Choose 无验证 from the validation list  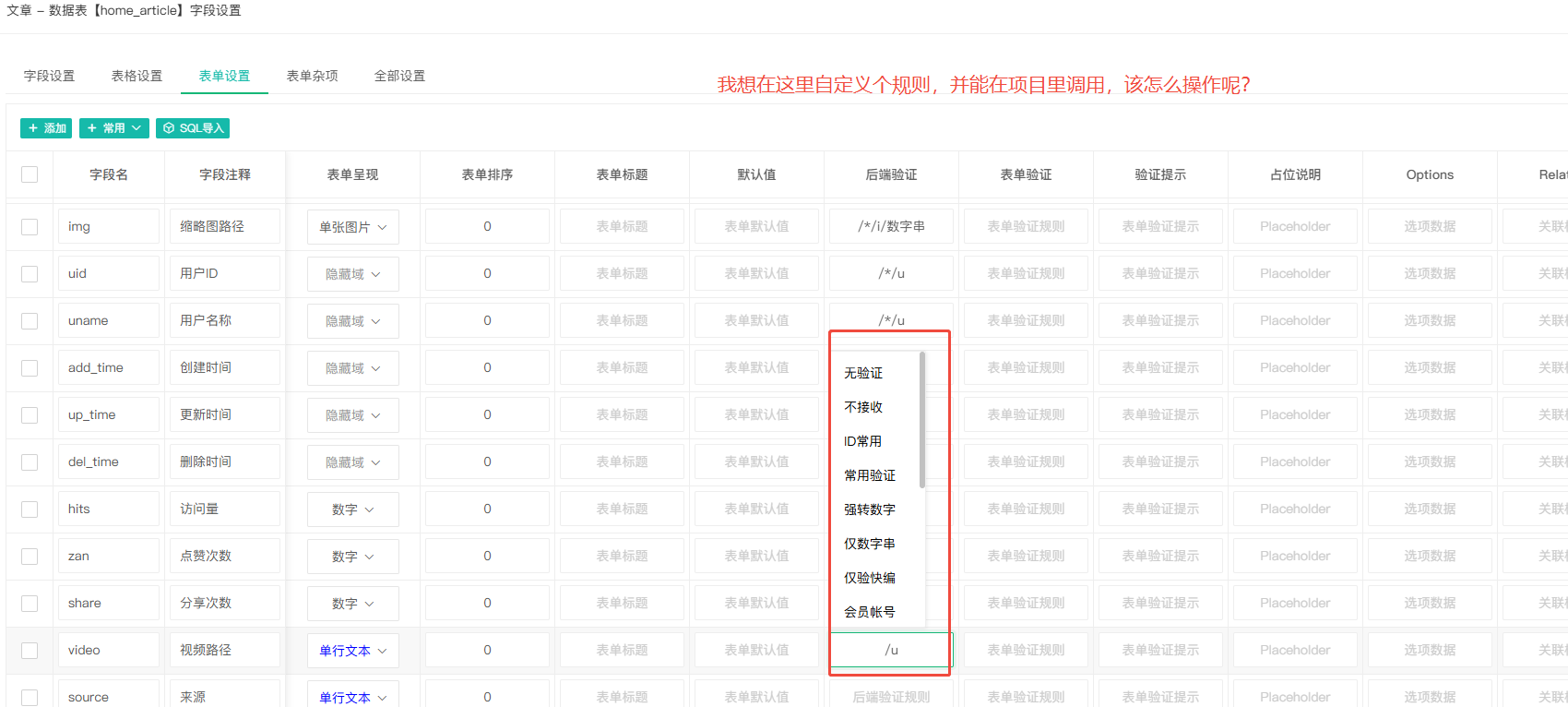[863, 373]
